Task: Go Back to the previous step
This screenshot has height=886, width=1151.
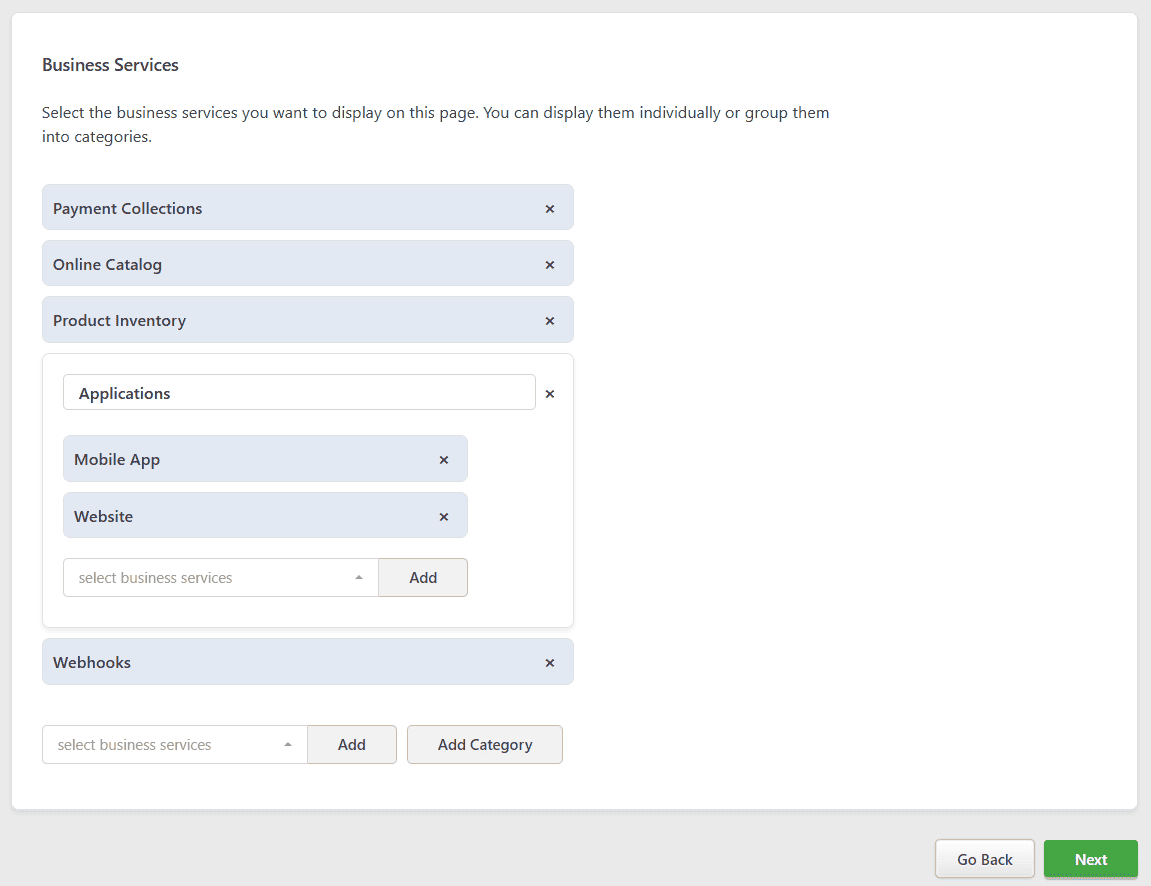Action: (984, 860)
